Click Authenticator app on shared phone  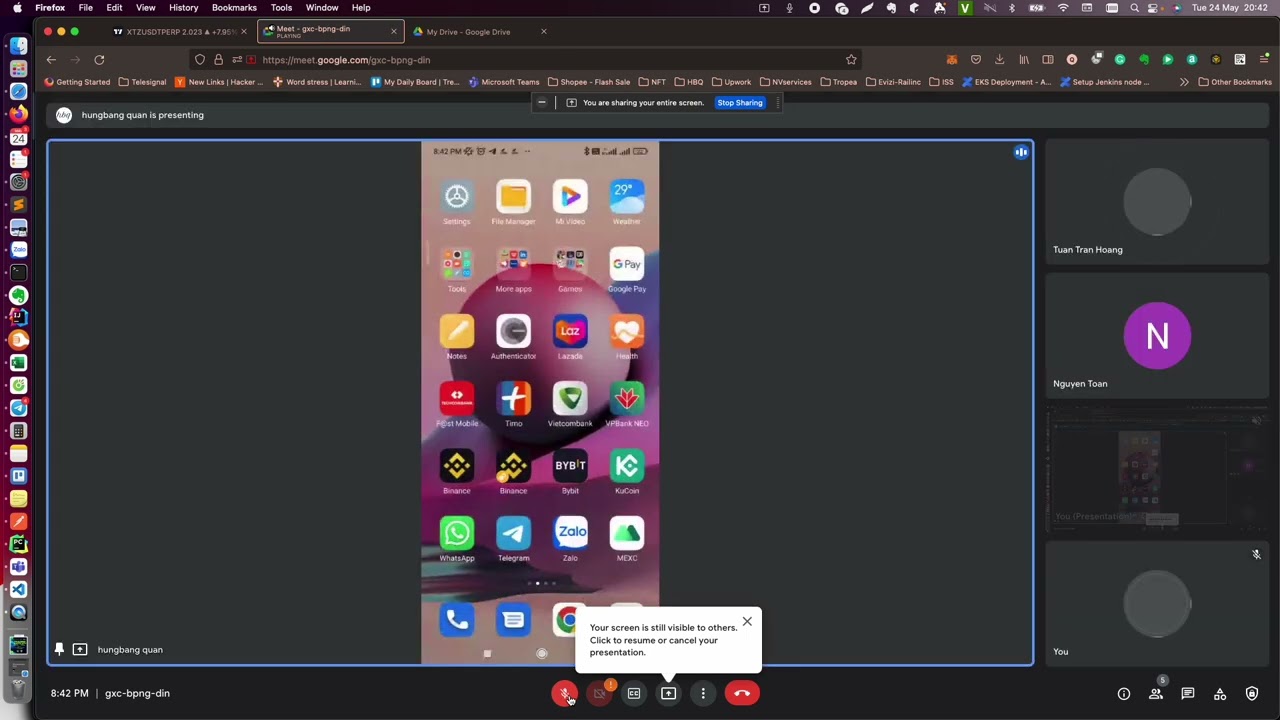513,336
